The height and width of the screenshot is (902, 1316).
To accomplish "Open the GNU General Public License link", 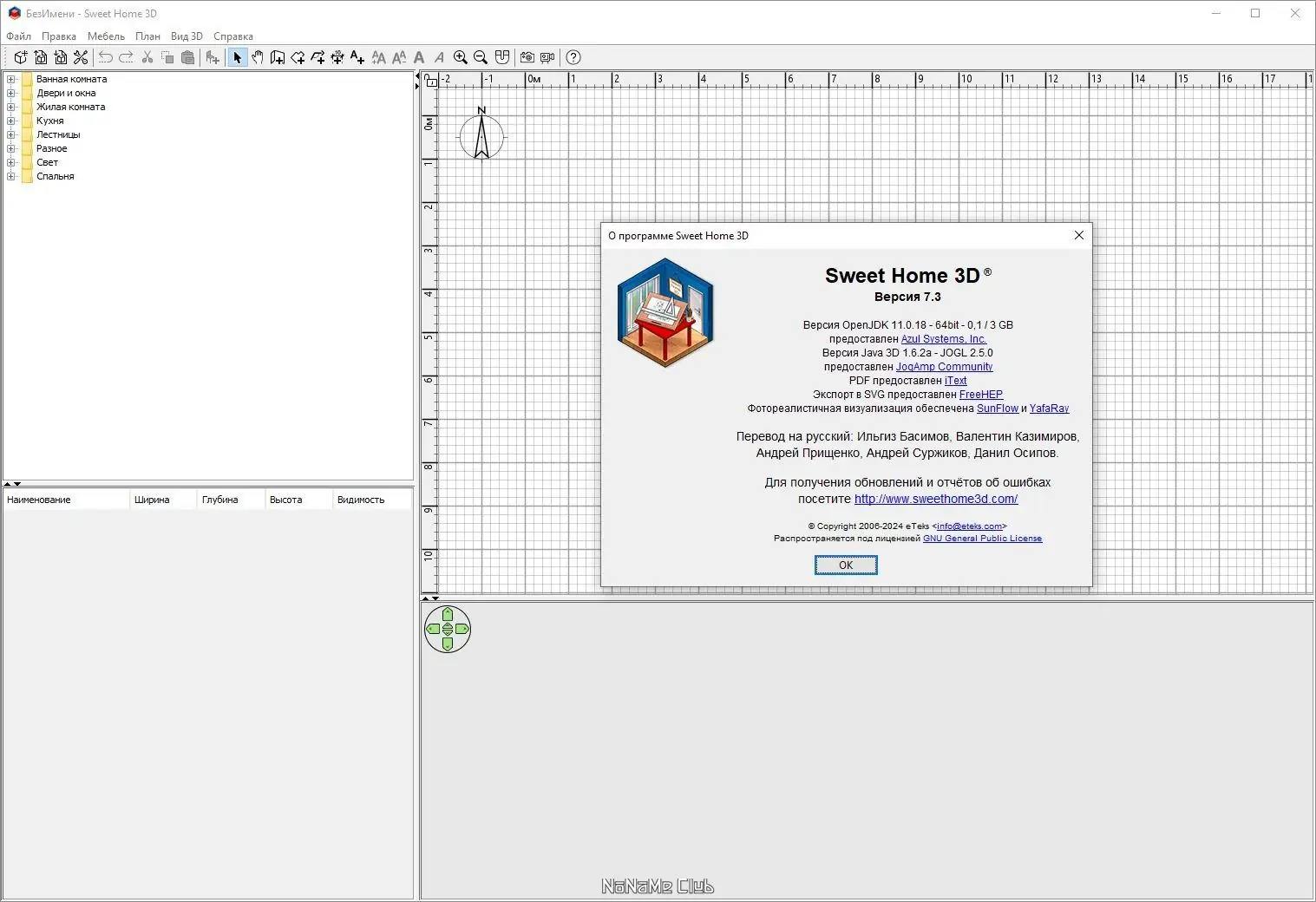I will click(983, 539).
